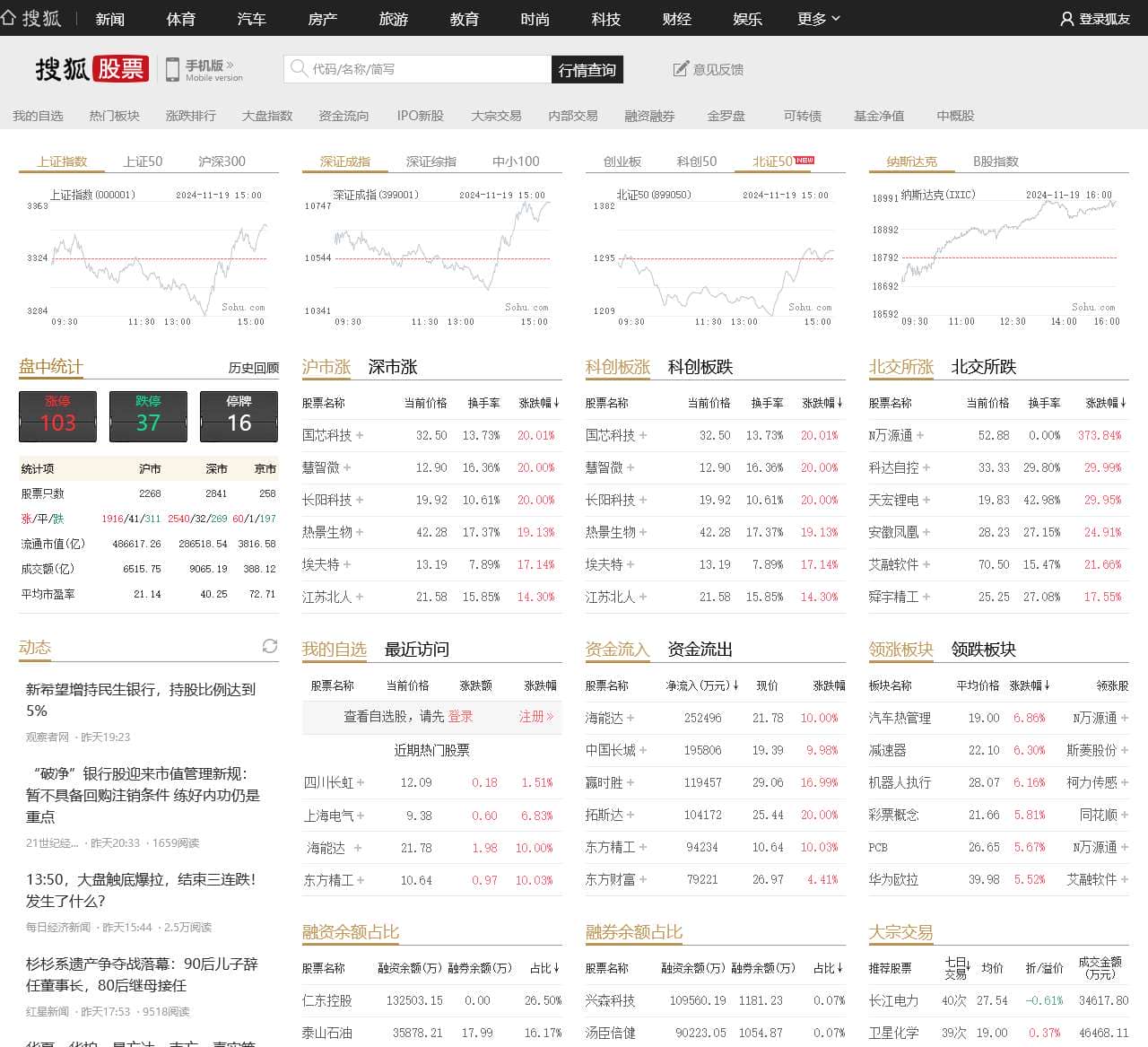Add 科达自控 plus icon to watchlist
1148x1047 pixels.
[x=926, y=467]
